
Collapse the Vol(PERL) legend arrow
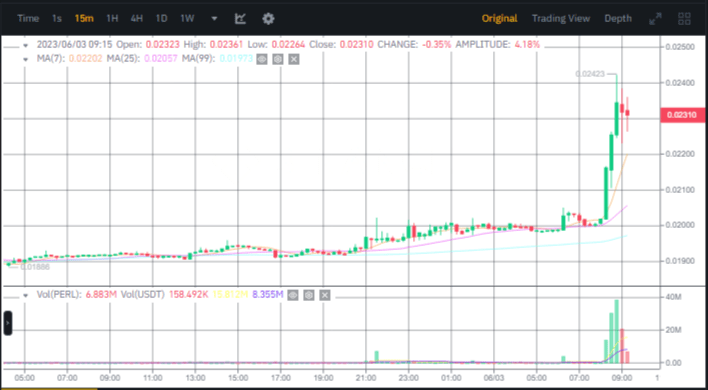[x=26, y=295]
